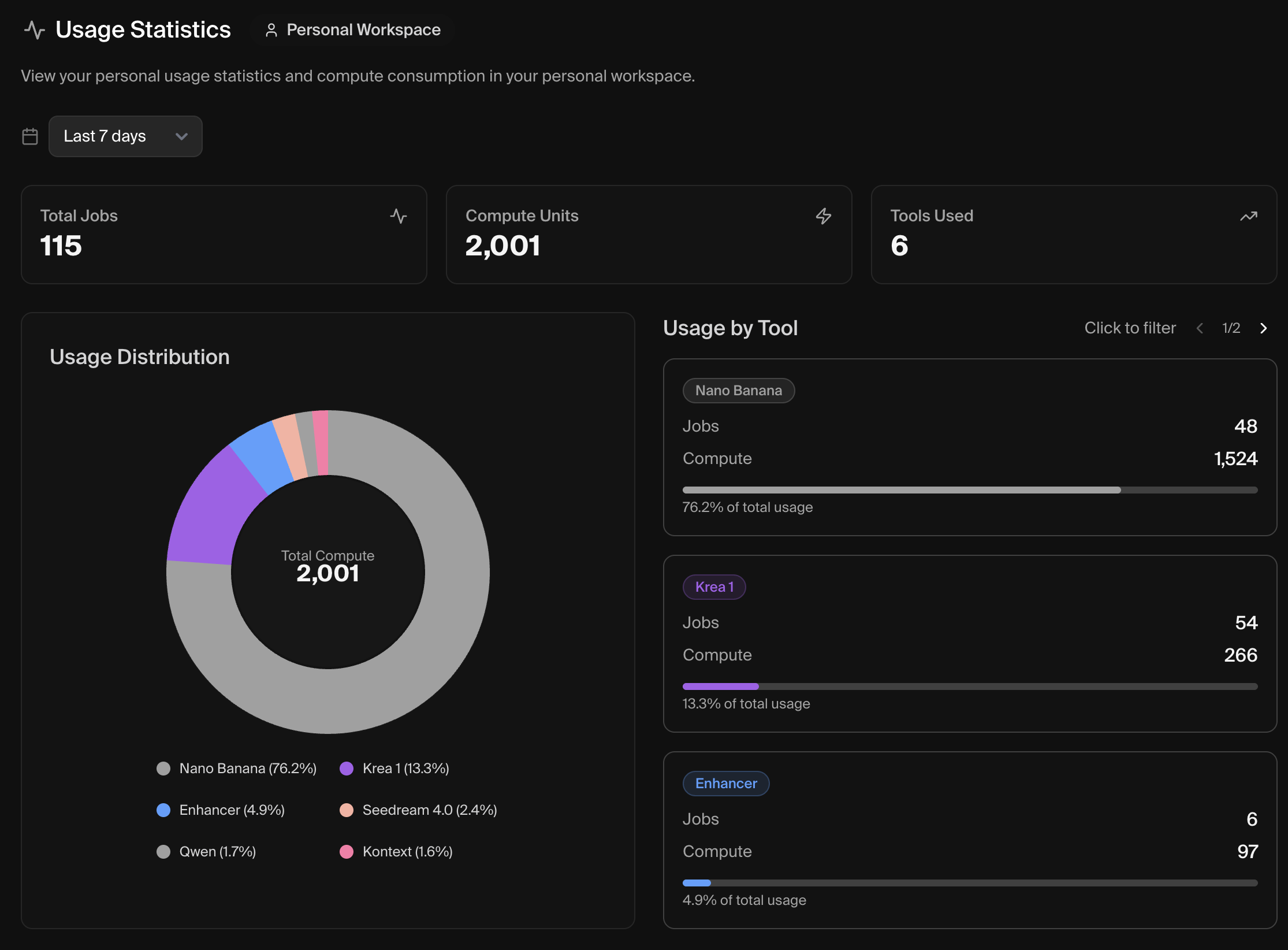This screenshot has width=1288, height=950.
Task: Click the trending arrow icon in the Tools Used card
Action: click(1248, 216)
